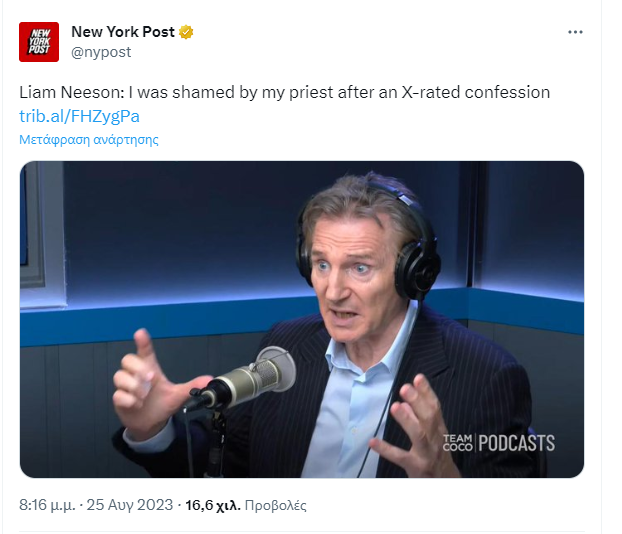This screenshot has width=622, height=534.
Task: Click the Προβολές label
Action: pyautogui.click(x=276, y=505)
